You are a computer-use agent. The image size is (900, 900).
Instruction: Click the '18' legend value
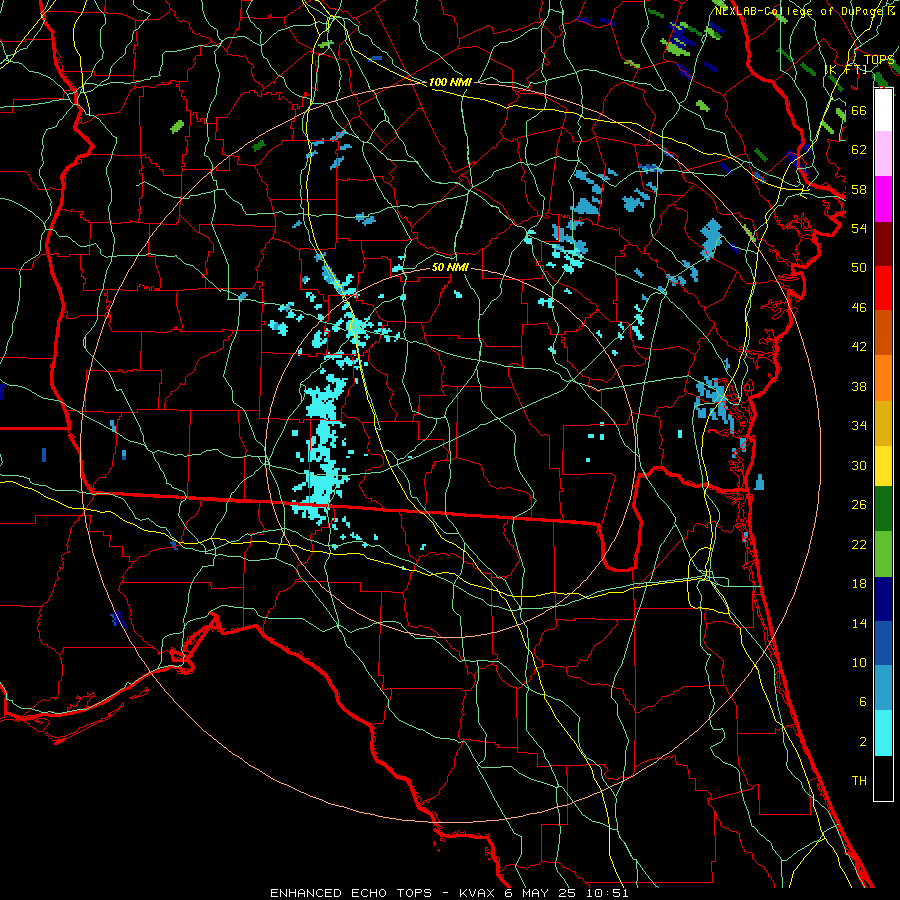(859, 584)
